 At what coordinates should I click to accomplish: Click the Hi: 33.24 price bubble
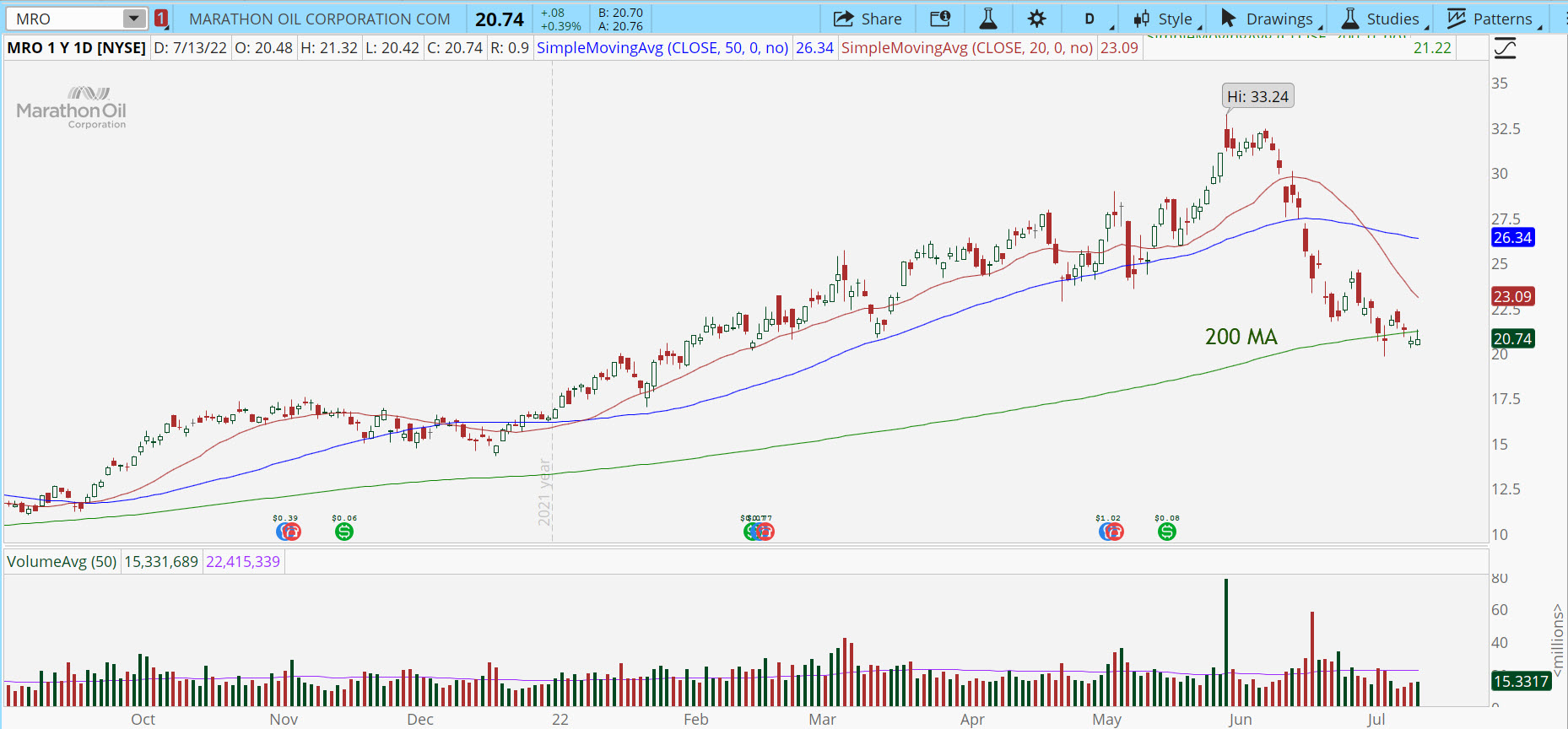point(1257,96)
